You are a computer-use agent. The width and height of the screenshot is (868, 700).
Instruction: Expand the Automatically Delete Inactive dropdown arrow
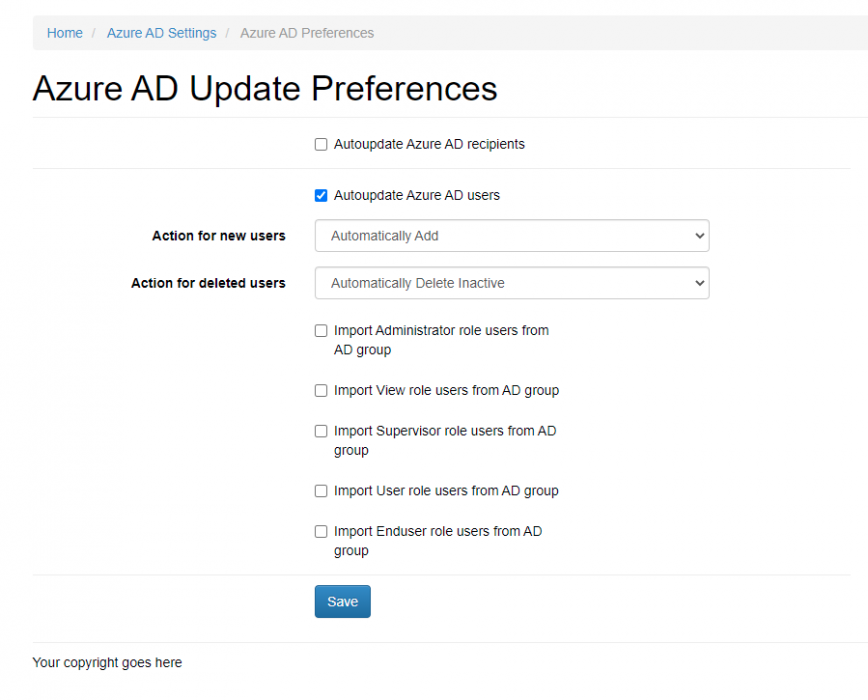coord(697,283)
